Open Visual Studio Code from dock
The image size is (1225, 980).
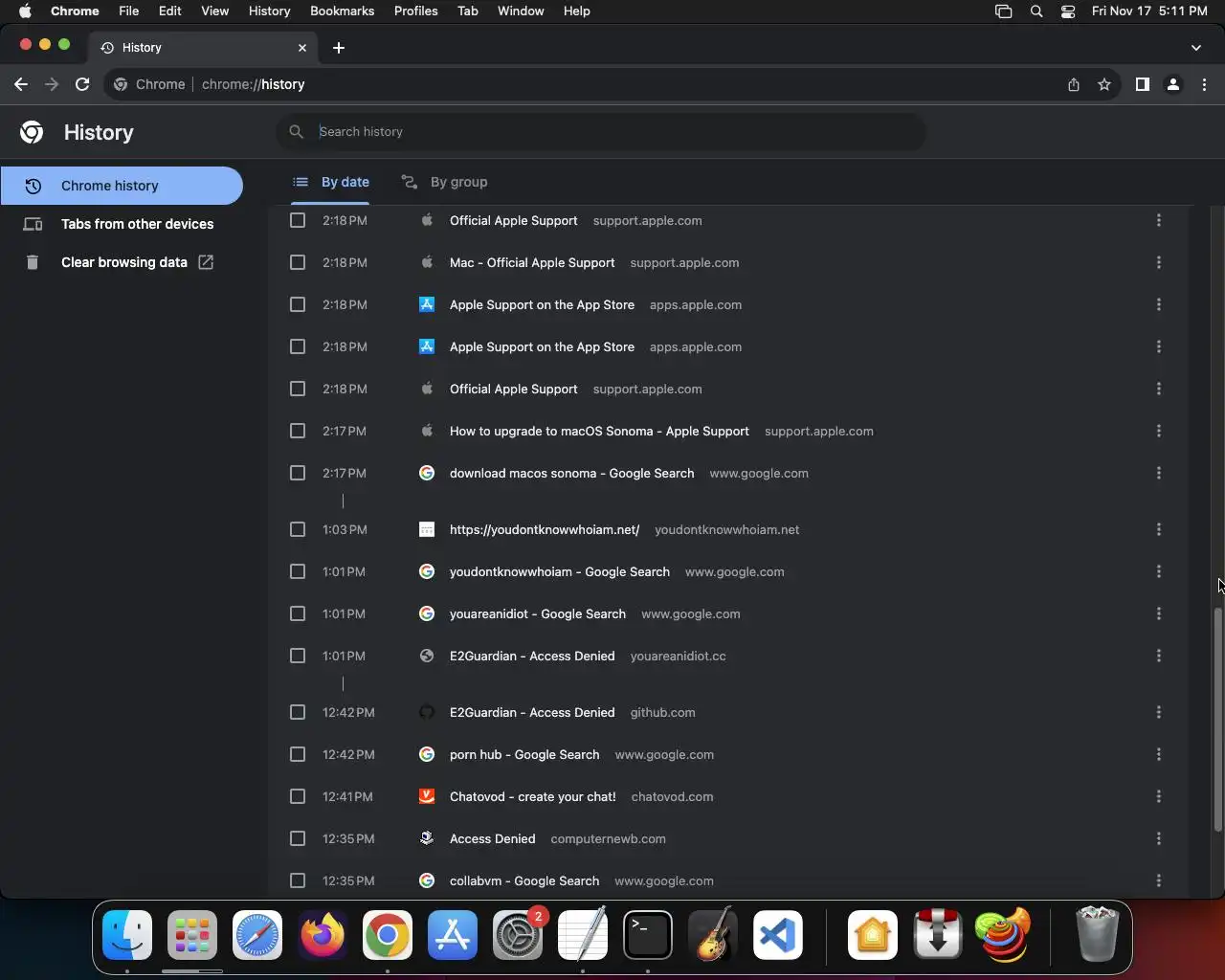coord(778,935)
